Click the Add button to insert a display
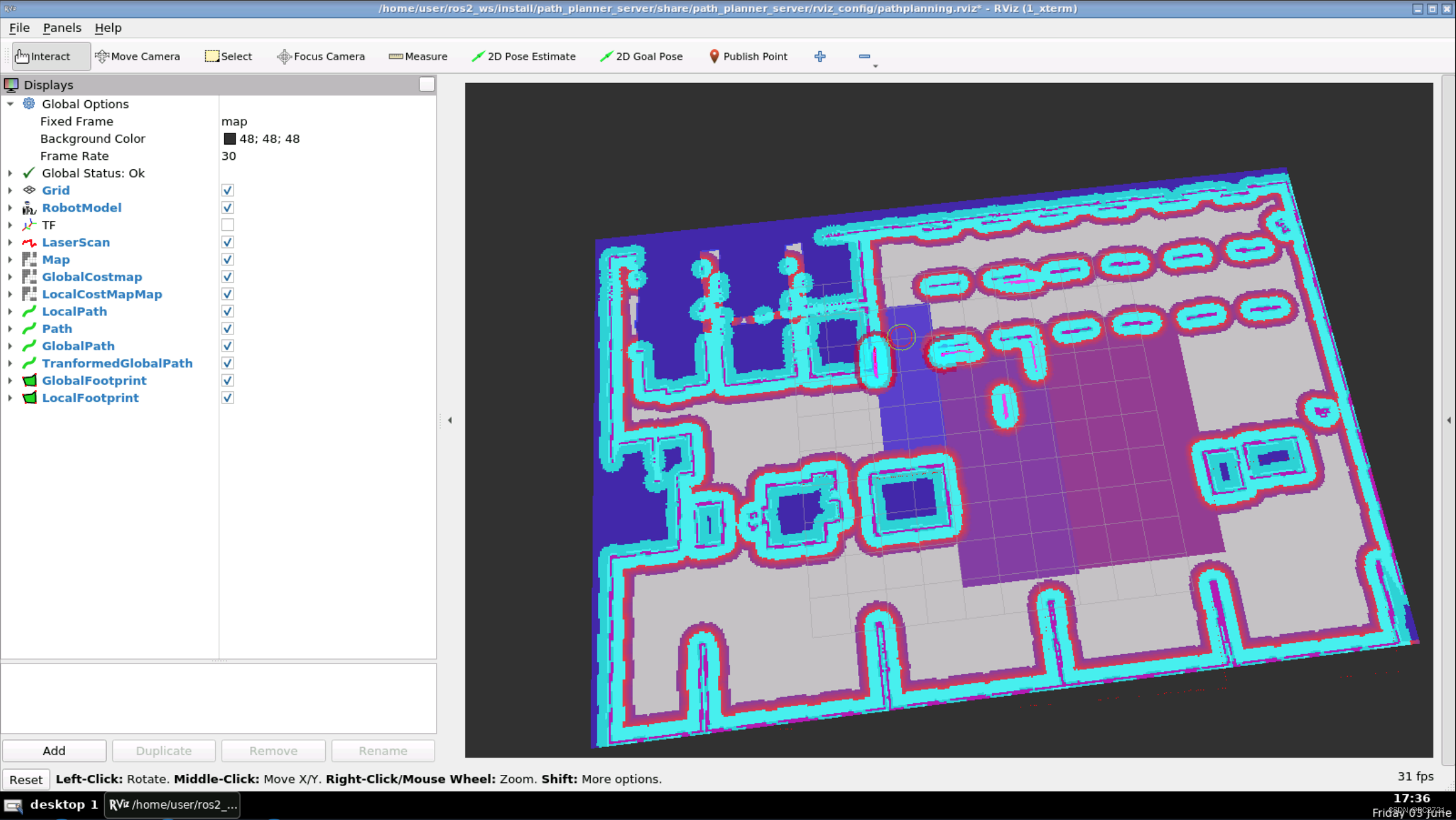This screenshot has height=820, width=1456. click(54, 750)
